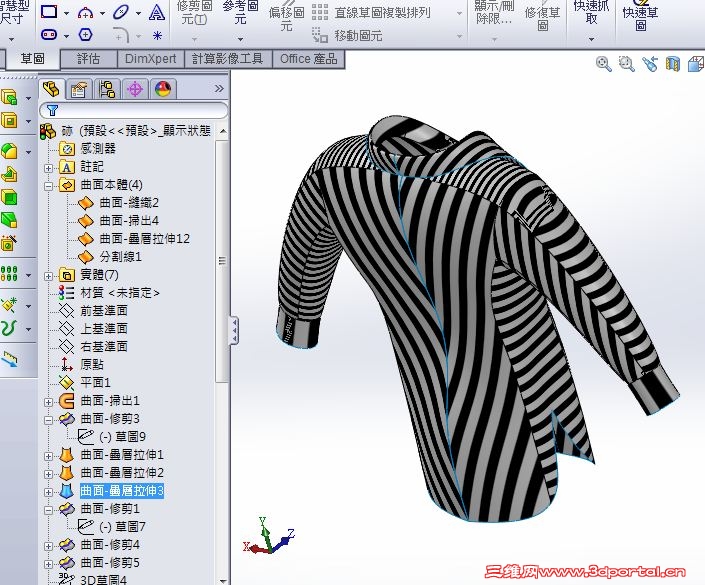Expand the manager pane tabs chevron
The image size is (705, 585).
tap(219, 88)
